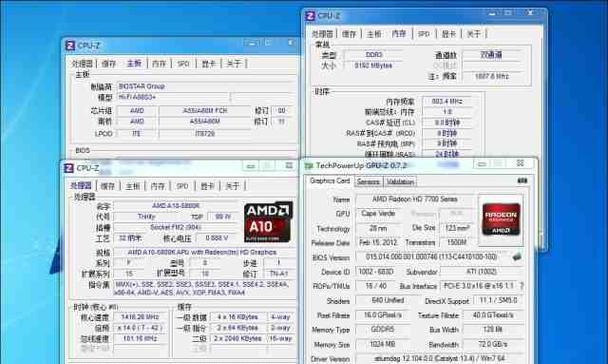Click the GDDR5 memory type field
The height and width of the screenshot is (364, 608).
click(x=383, y=329)
